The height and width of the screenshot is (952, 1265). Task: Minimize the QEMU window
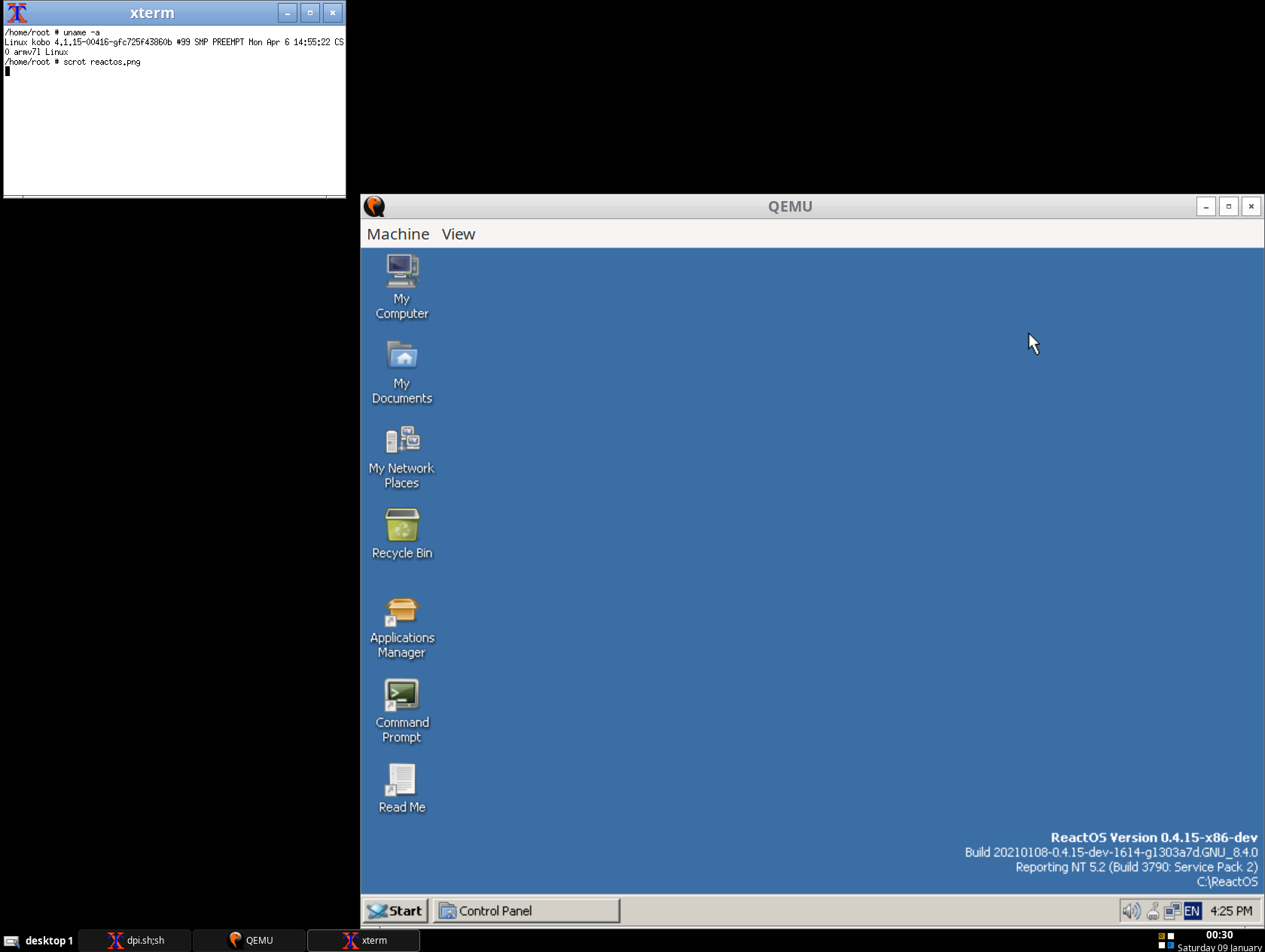coord(1206,206)
